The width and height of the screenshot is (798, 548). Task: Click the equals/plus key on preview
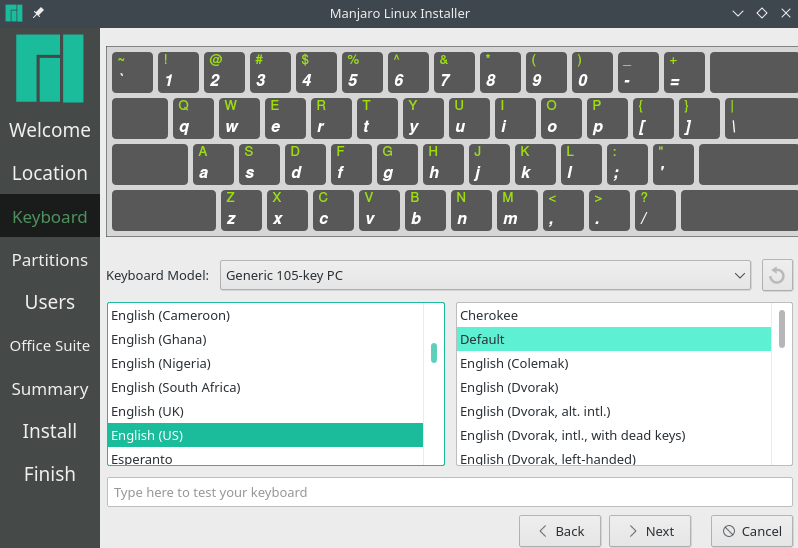pyautogui.click(x=684, y=72)
